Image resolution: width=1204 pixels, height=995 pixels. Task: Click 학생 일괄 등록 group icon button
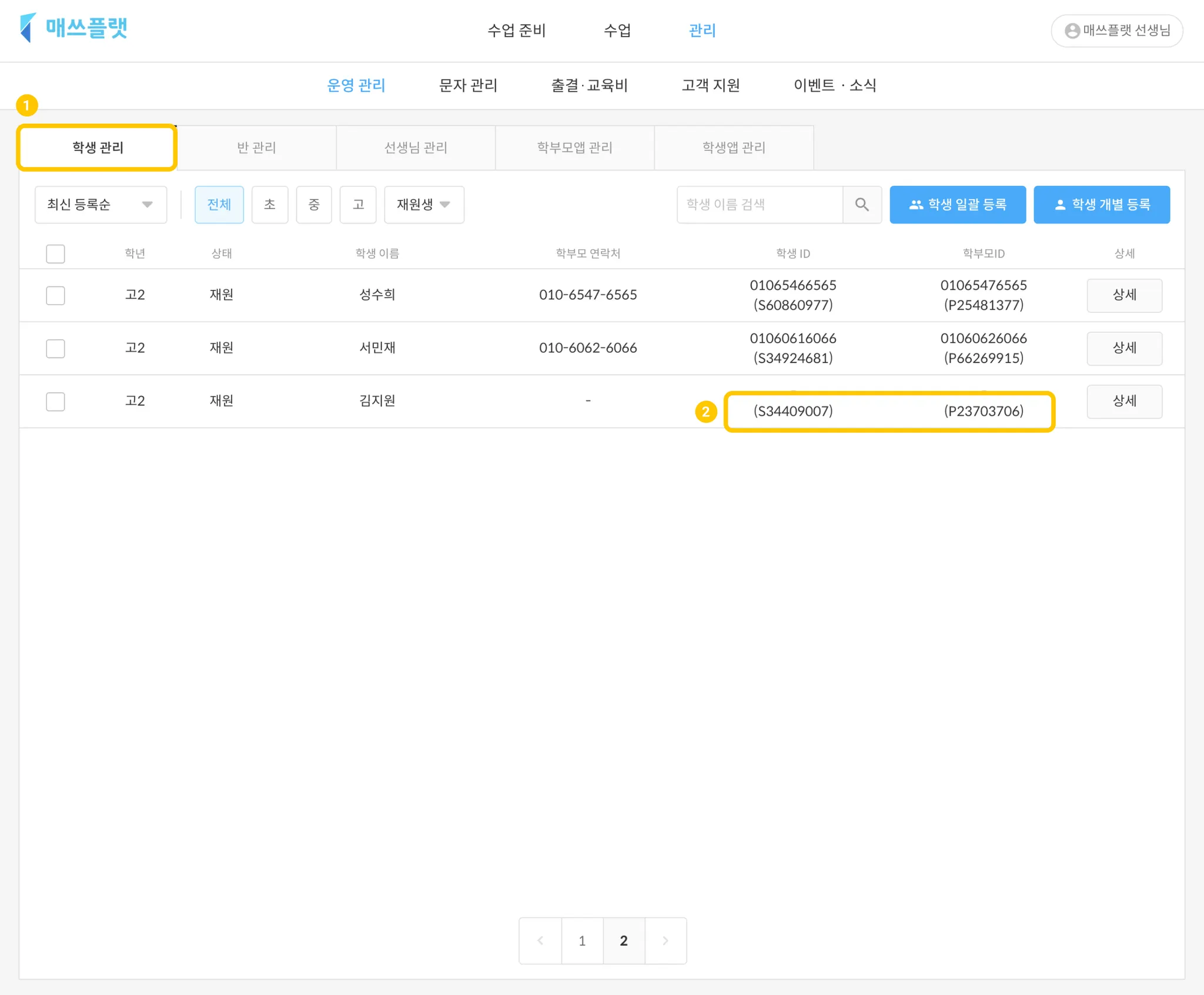(957, 204)
